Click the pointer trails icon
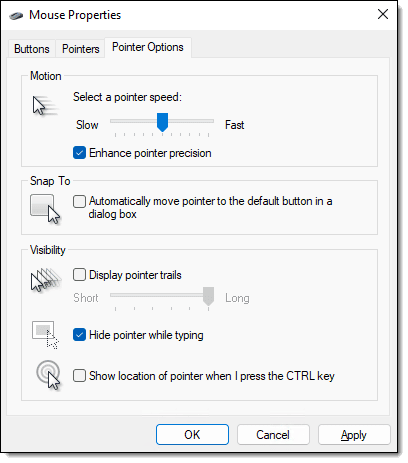The width and height of the screenshot is (408, 463). tap(46, 280)
